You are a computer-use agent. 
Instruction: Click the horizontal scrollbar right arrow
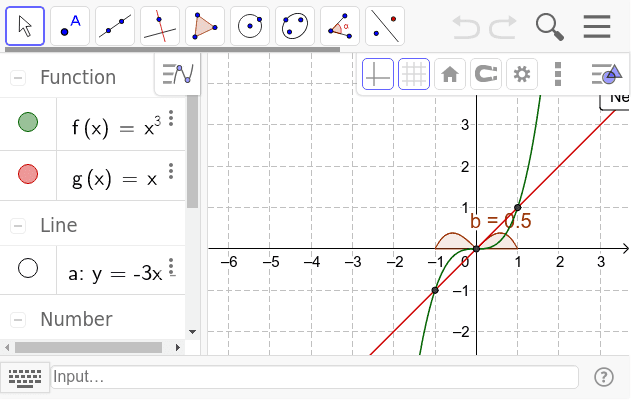(x=178, y=347)
